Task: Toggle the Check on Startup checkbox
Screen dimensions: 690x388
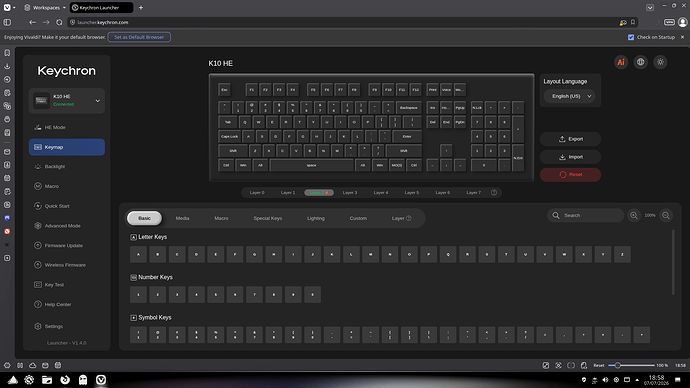Action: (631, 37)
